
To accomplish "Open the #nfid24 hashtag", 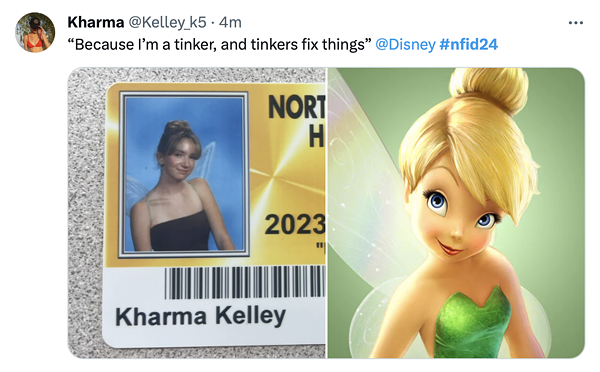I will coord(469,44).
